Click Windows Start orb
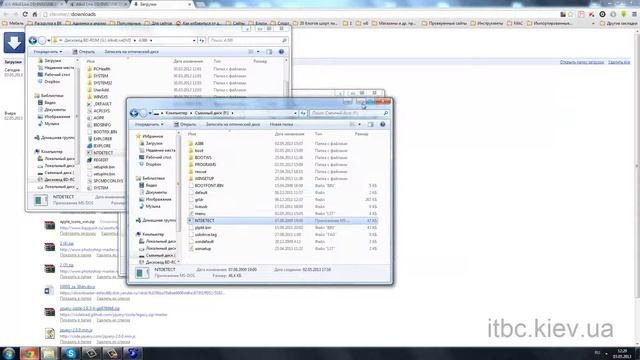 pos(9,353)
